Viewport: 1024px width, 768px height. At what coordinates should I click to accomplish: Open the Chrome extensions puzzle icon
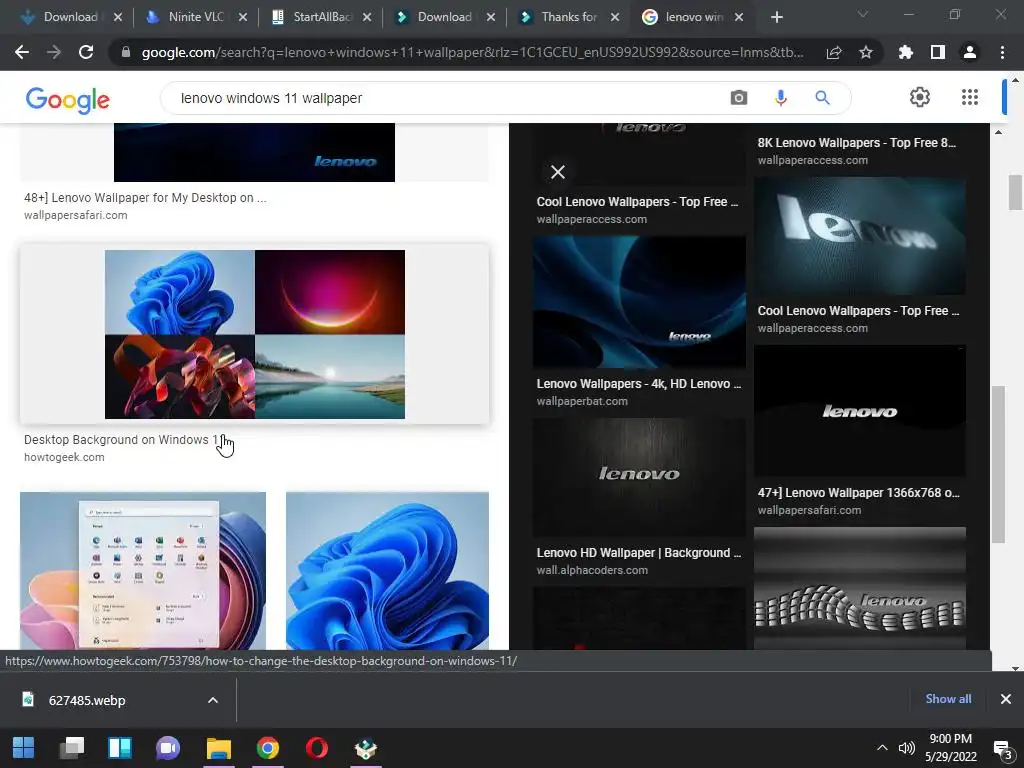point(906,52)
